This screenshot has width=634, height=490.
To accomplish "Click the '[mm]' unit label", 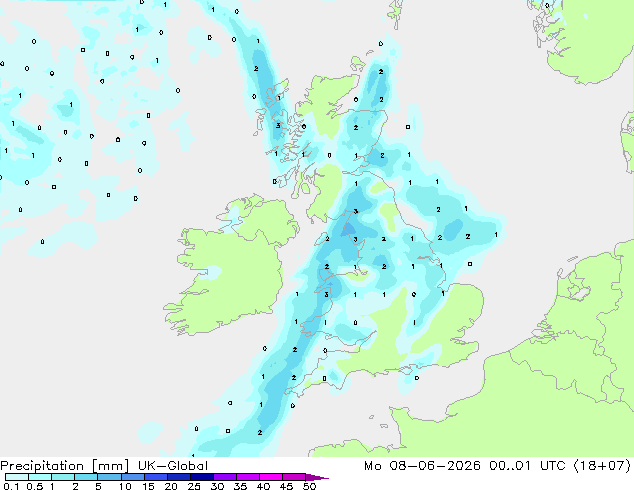I will click(x=110, y=466).
